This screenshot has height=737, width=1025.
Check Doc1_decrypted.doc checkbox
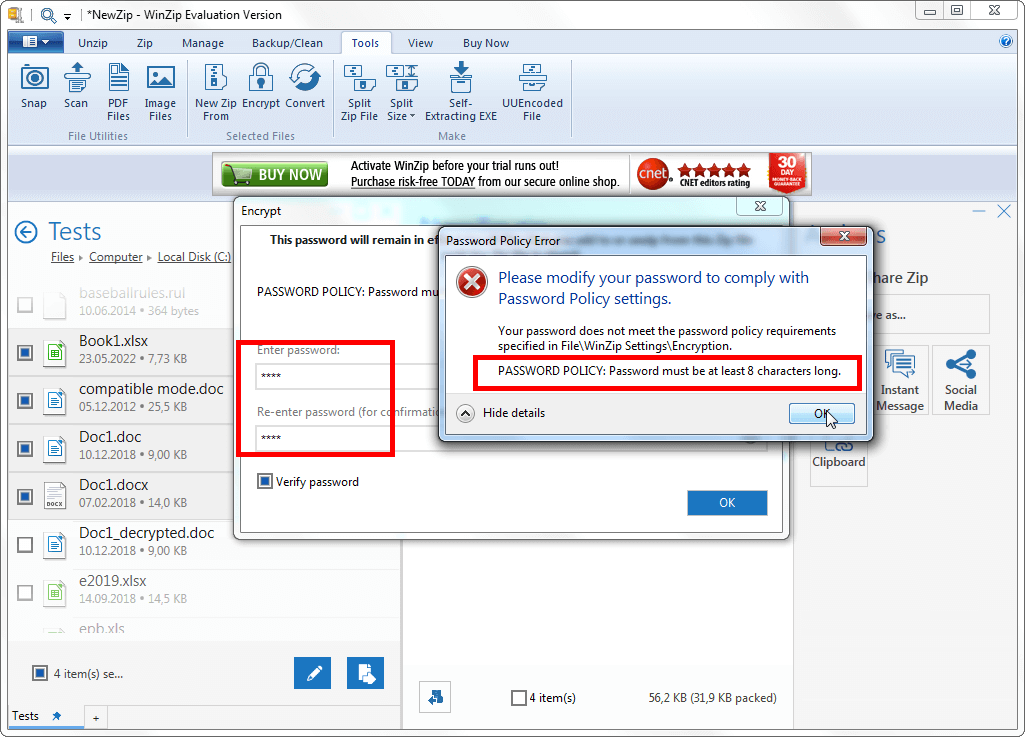pyautogui.click(x=25, y=544)
